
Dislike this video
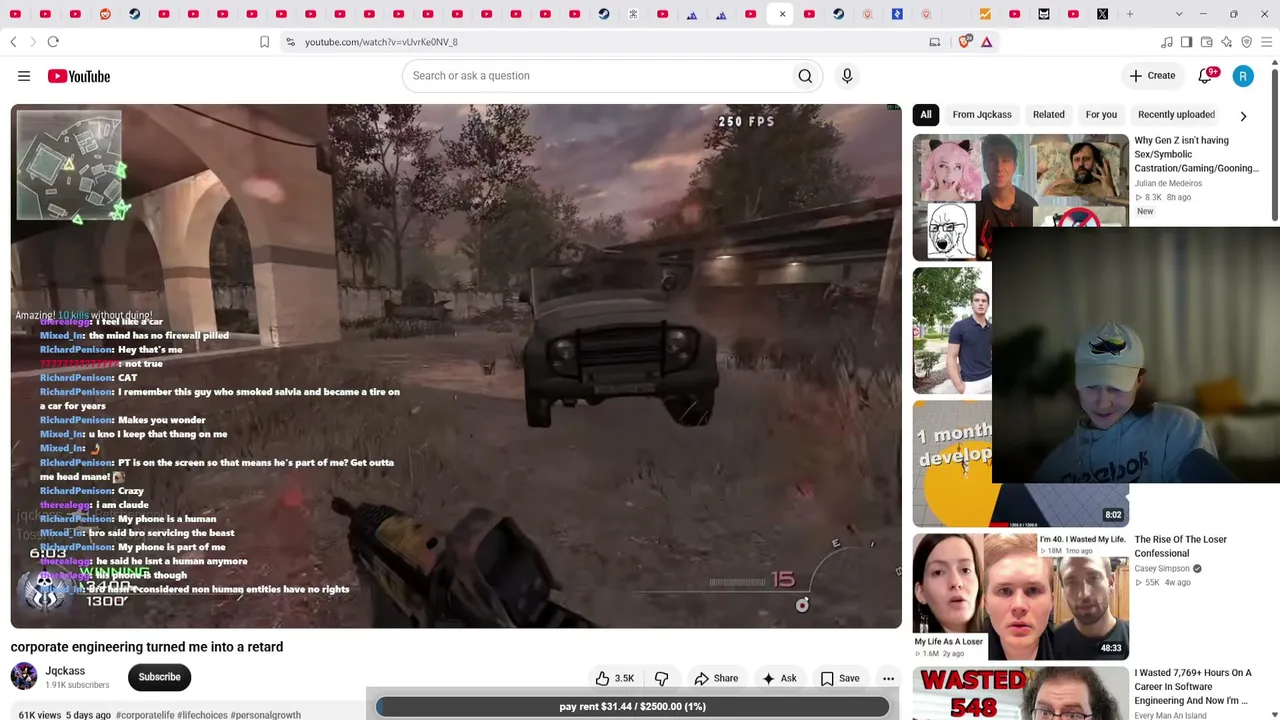point(661,678)
